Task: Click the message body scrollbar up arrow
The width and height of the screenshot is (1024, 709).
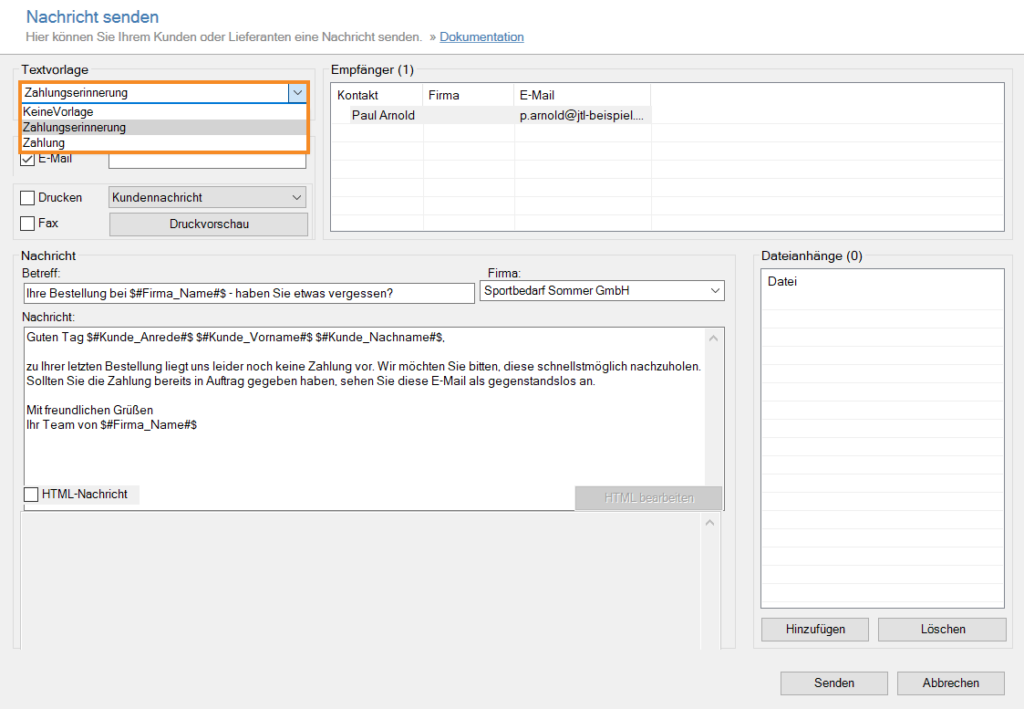Action: [x=713, y=339]
